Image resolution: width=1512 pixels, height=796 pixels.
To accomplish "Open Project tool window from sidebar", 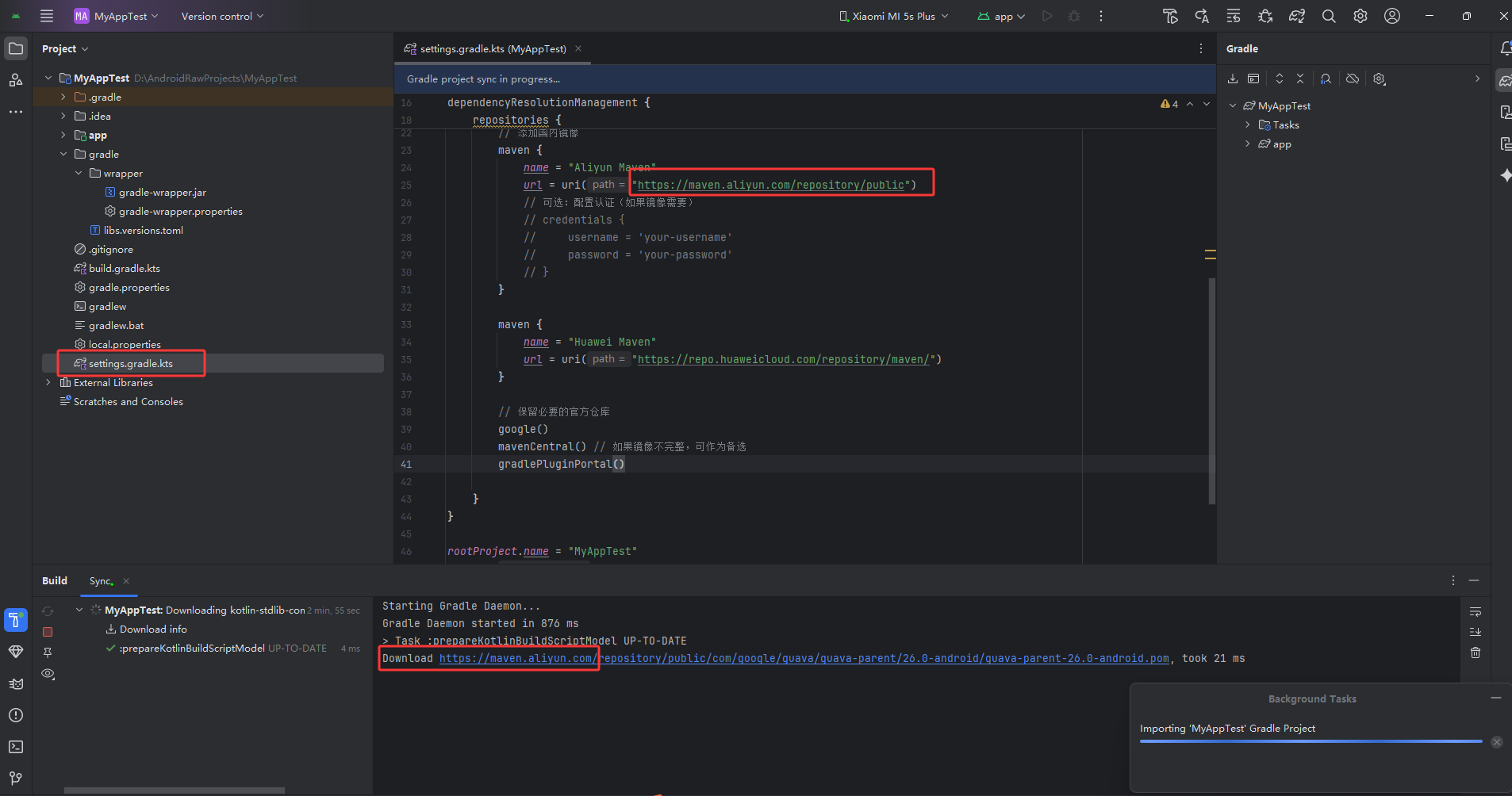I will pos(16,48).
